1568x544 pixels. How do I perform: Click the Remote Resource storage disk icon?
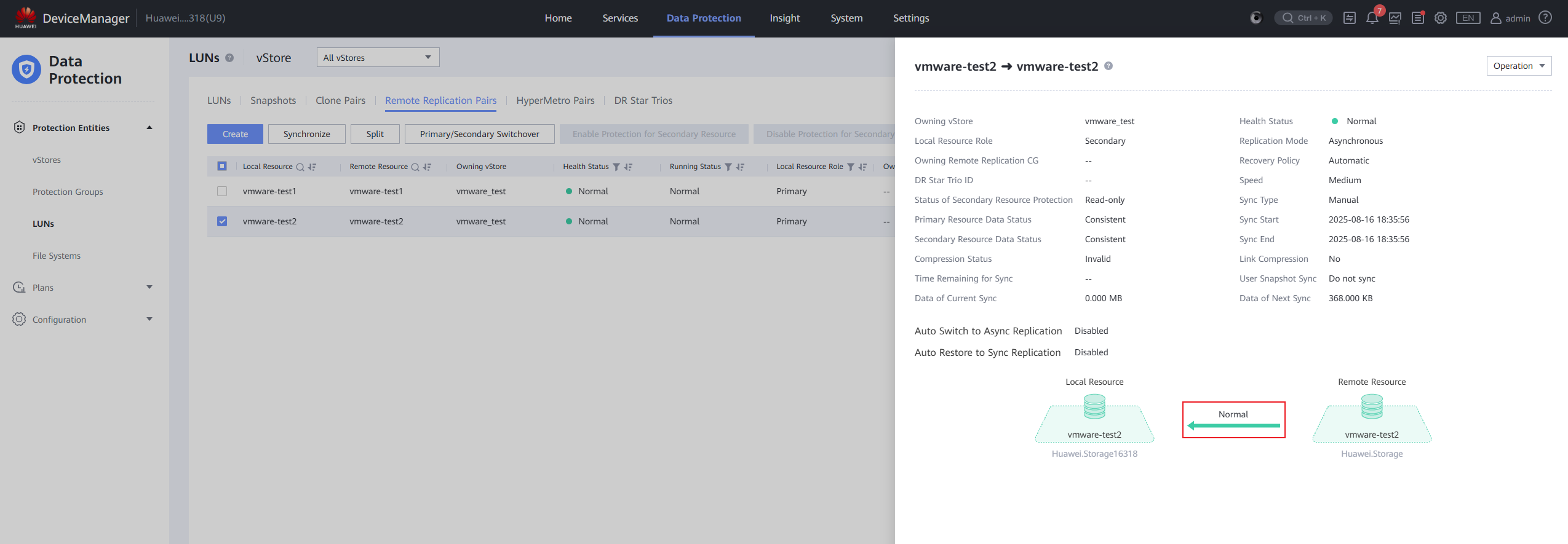pyautogui.click(x=1372, y=406)
